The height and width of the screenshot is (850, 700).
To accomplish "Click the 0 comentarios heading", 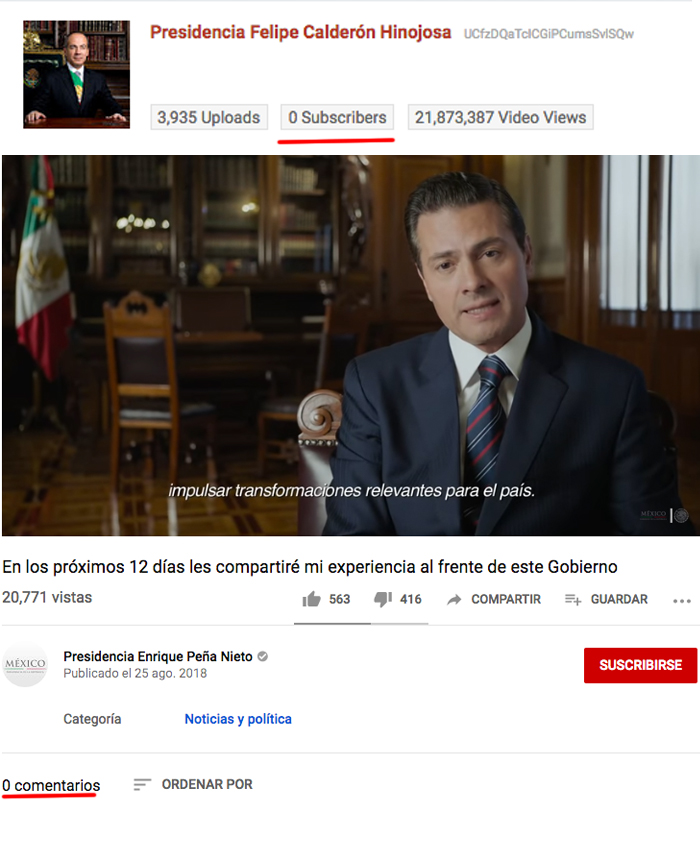I will (x=50, y=786).
